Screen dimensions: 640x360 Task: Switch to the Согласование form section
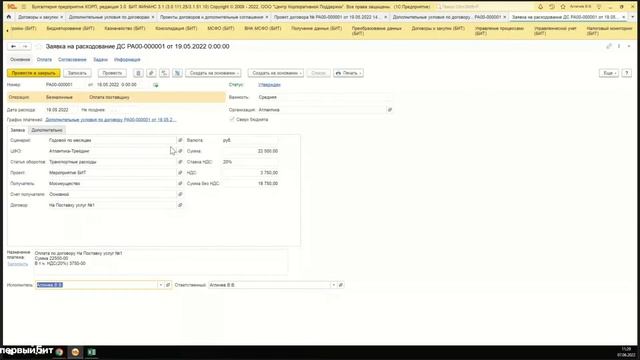click(x=72, y=60)
